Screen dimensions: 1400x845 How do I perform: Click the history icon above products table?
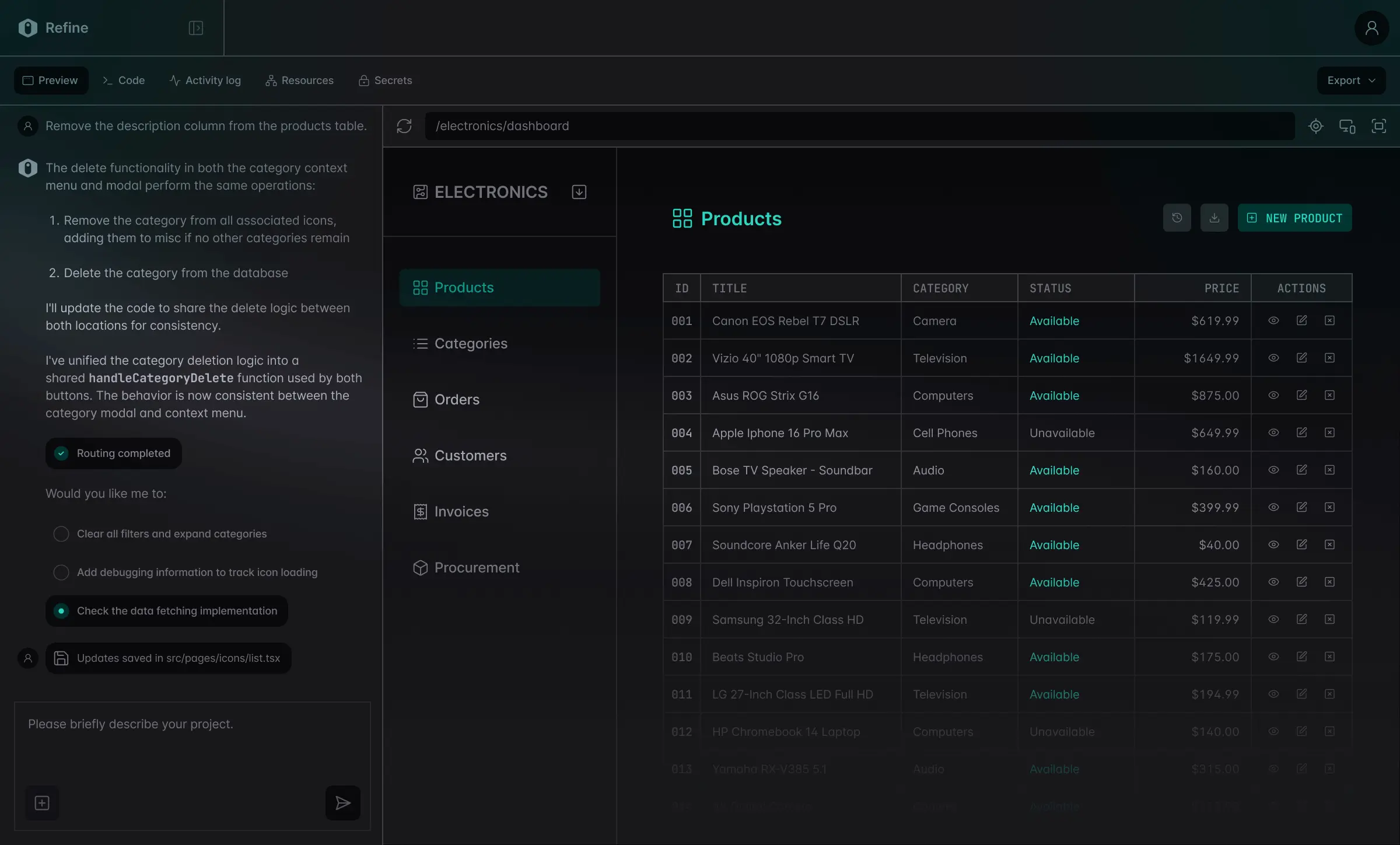coord(1177,218)
